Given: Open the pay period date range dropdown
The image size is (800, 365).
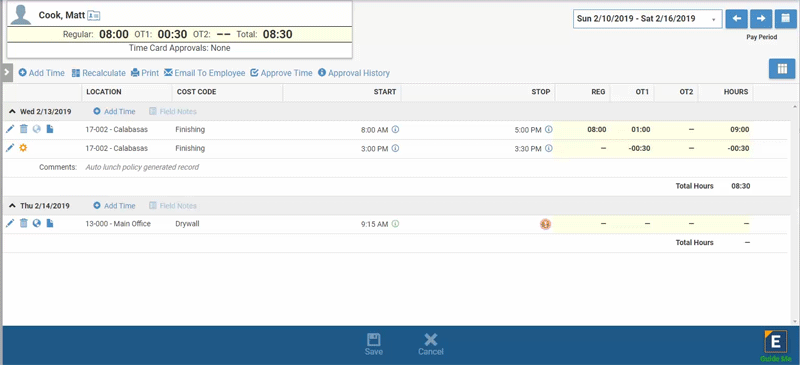Looking at the screenshot, I should [x=647, y=19].
